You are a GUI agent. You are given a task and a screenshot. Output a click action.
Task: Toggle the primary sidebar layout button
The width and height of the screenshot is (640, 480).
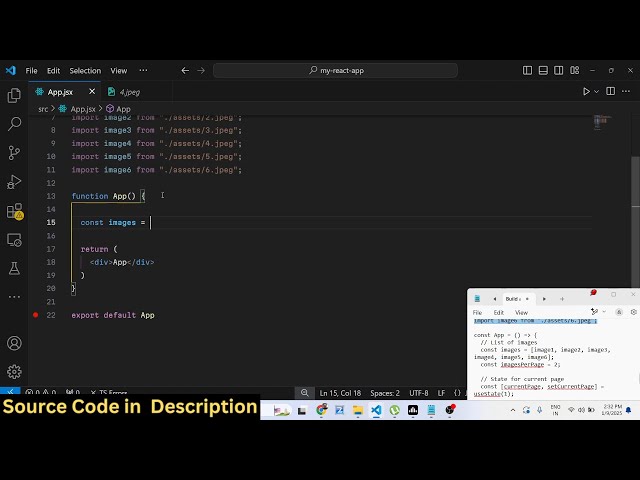[x=528, y=71]
